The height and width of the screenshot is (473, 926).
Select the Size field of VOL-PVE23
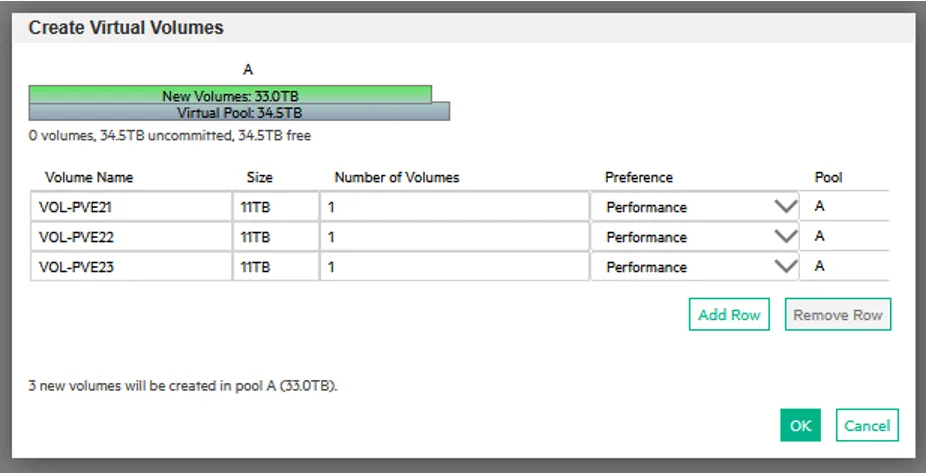[x=276, y=267]
